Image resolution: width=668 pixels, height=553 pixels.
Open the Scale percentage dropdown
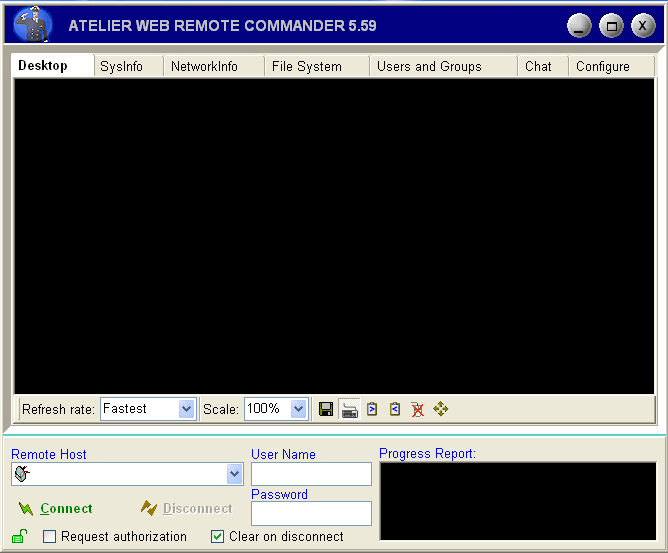point(299,409)
